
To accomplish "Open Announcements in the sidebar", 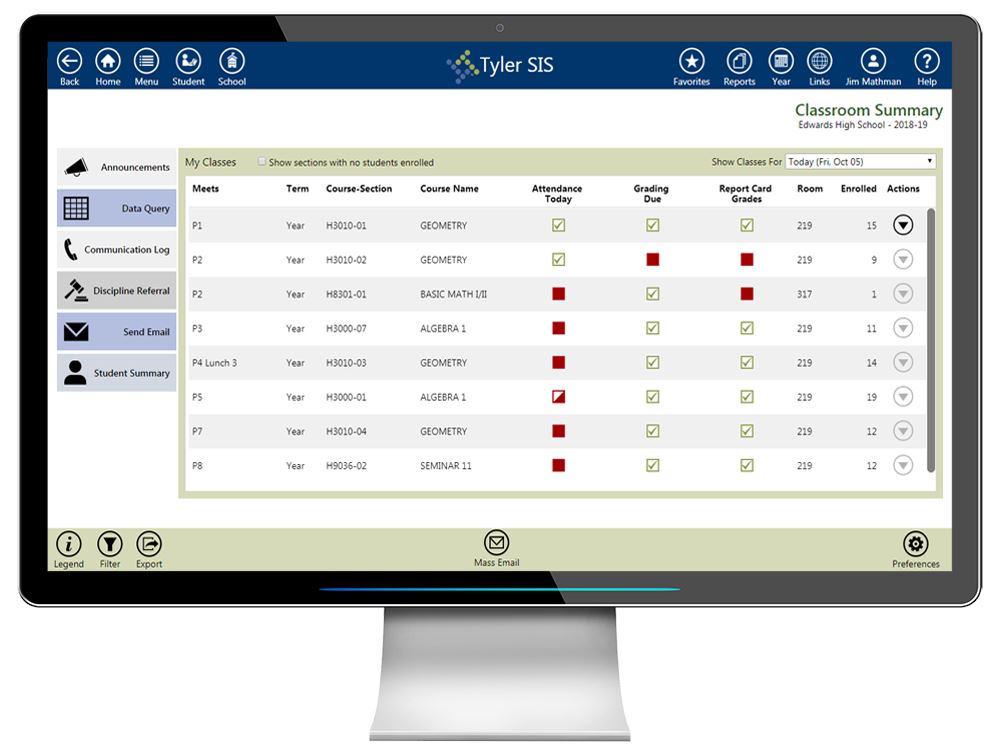I will (117, 167).
